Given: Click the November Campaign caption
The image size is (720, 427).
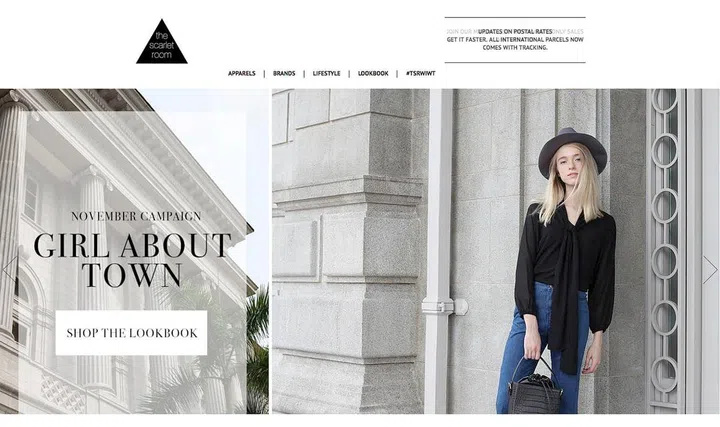Looking at the screenshot, I should click(136, 216).
